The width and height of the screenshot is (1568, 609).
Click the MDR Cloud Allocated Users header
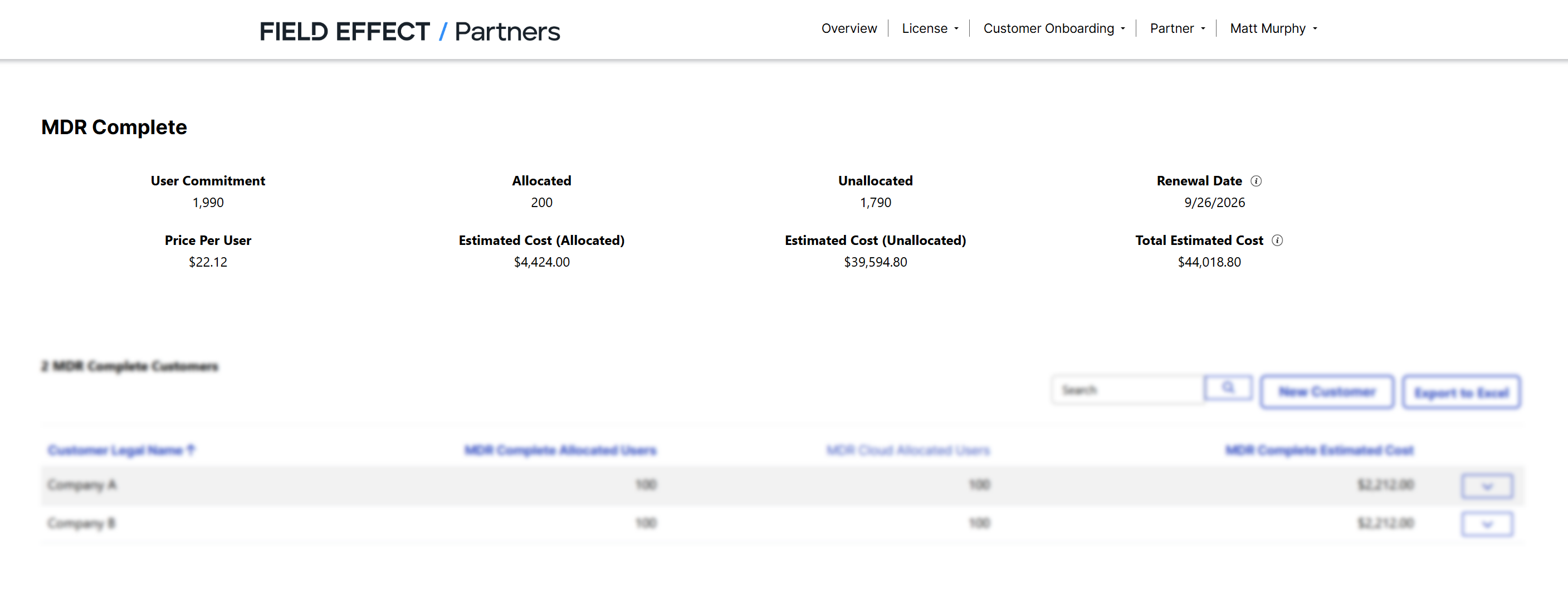click(x=907, y=450)
